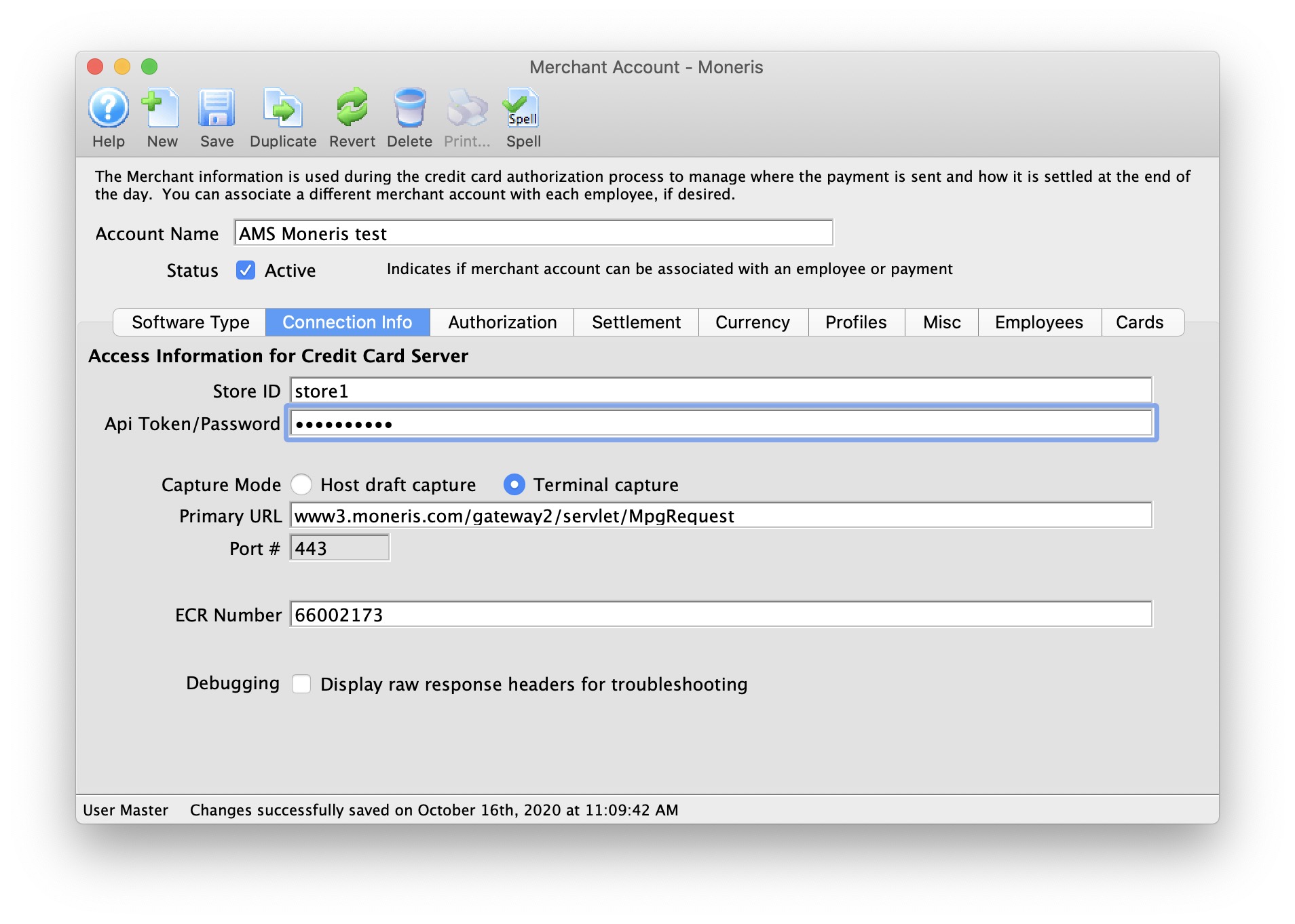Screen dimensions: 1295x924
Task: Open the Settlement tab
Action: 636,322
